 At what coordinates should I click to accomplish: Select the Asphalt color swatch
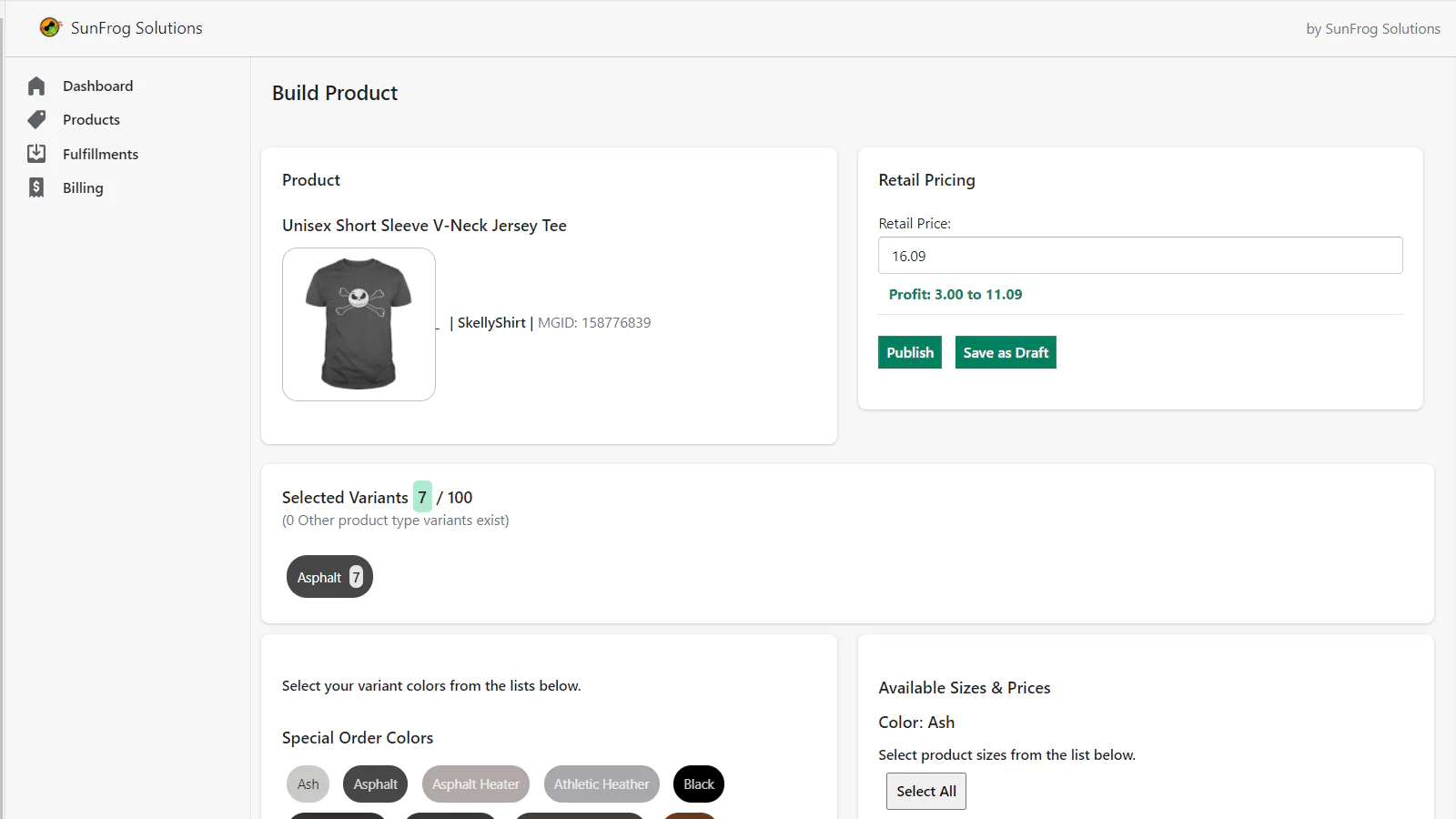[x=375, y=784]
